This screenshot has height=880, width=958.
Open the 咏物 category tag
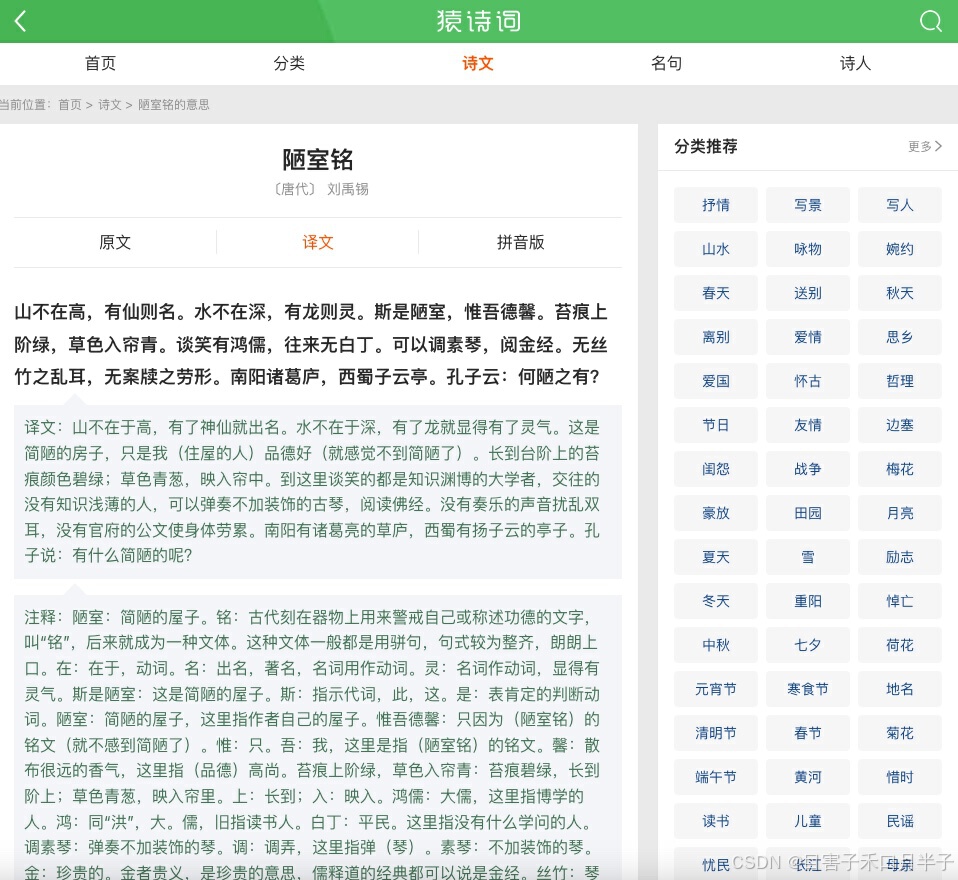(x=808, y=249)
